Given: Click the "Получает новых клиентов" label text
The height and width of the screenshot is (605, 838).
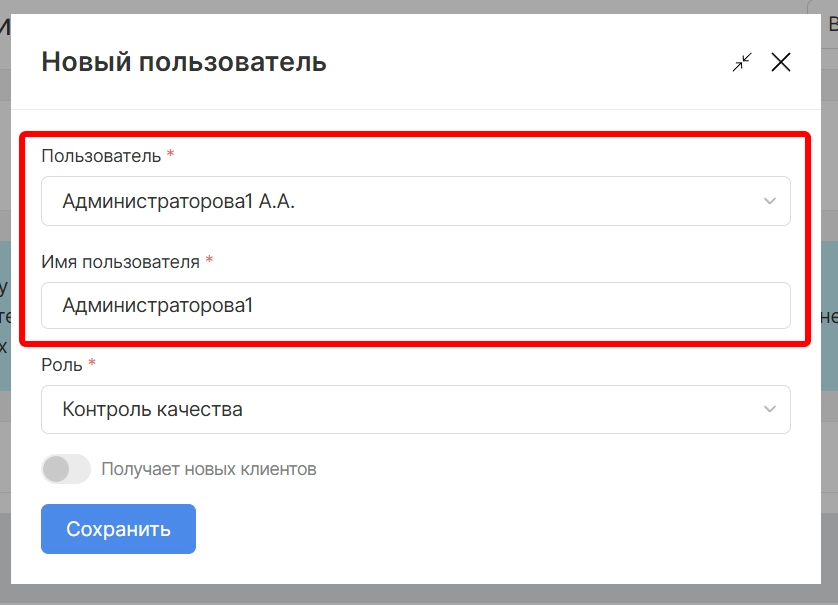Looking at the screenshot, I should tap(208, 468).
